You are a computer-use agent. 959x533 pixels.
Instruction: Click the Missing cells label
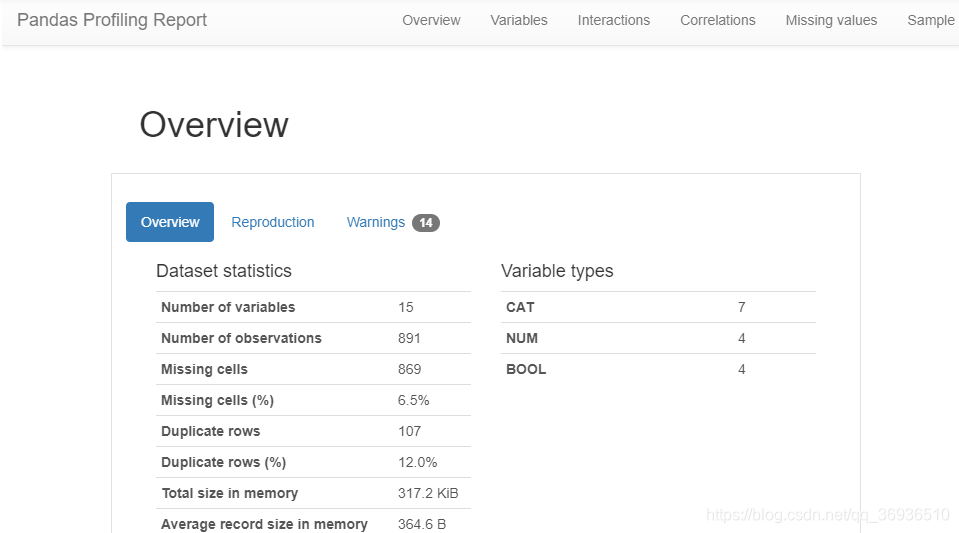pyautogui.click(x=204, y=370)
